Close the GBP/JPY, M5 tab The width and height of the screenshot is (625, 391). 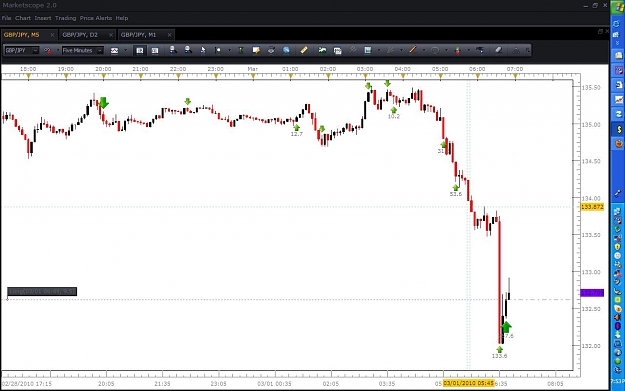[52, 35]
